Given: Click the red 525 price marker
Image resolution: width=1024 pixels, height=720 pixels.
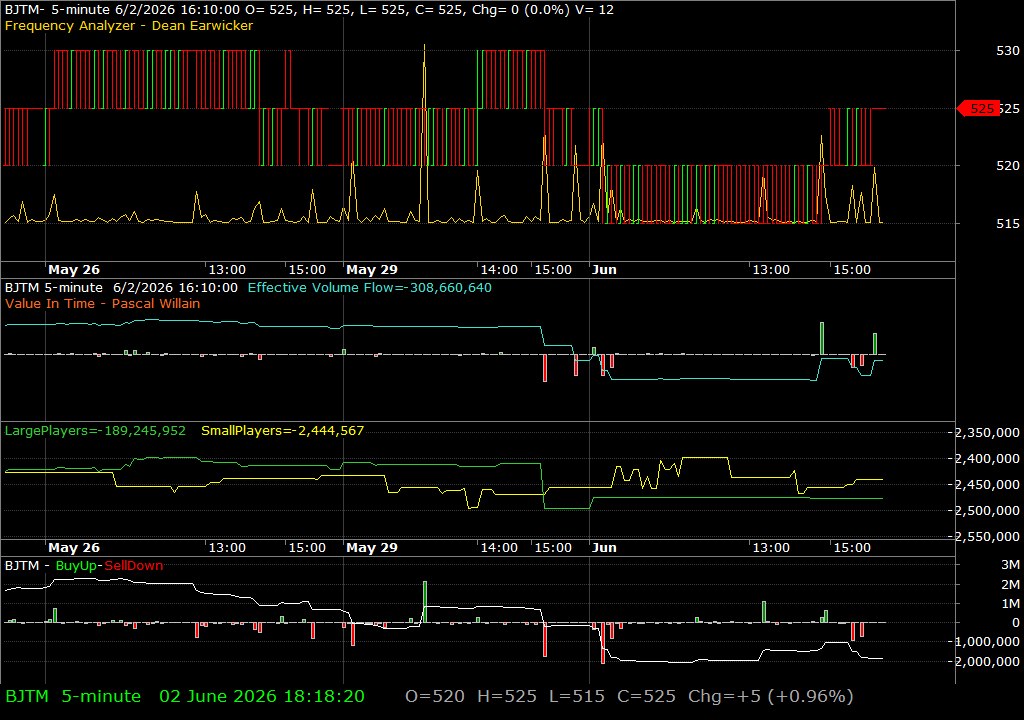Looking at the screenshot, I should click(x=978, y=108).
